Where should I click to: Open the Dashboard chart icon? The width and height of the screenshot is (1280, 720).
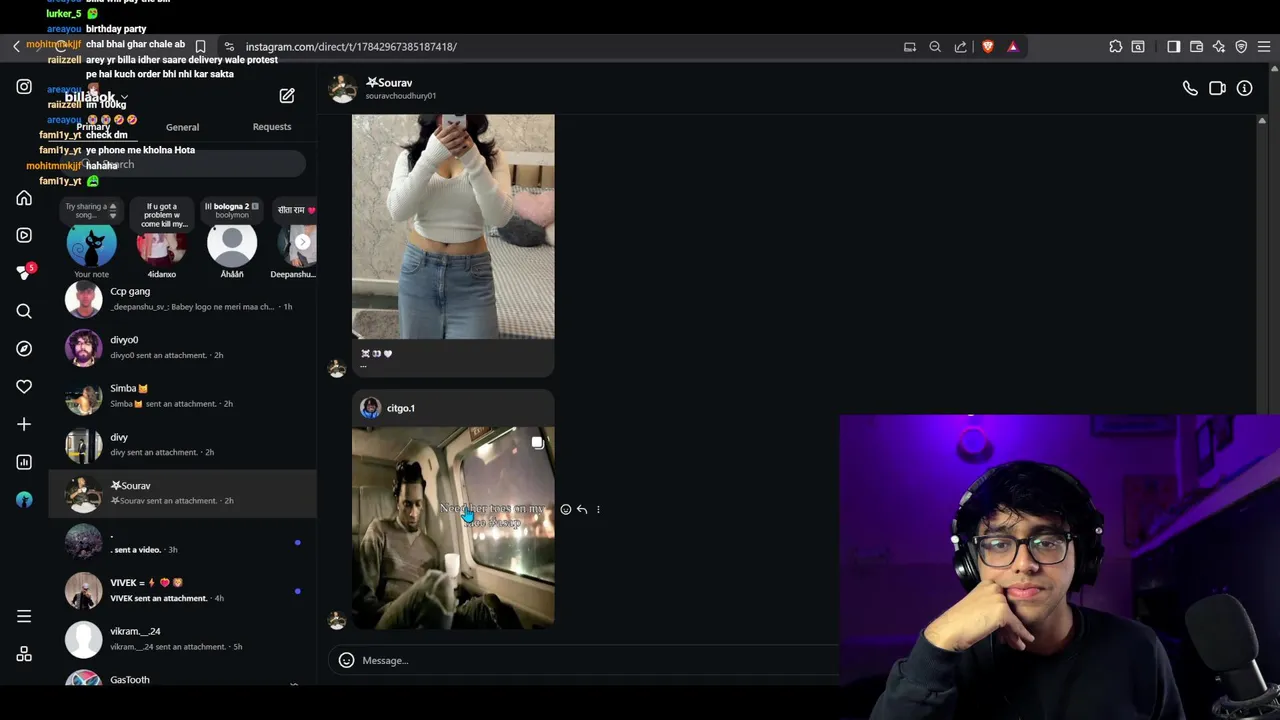(24, 462)
